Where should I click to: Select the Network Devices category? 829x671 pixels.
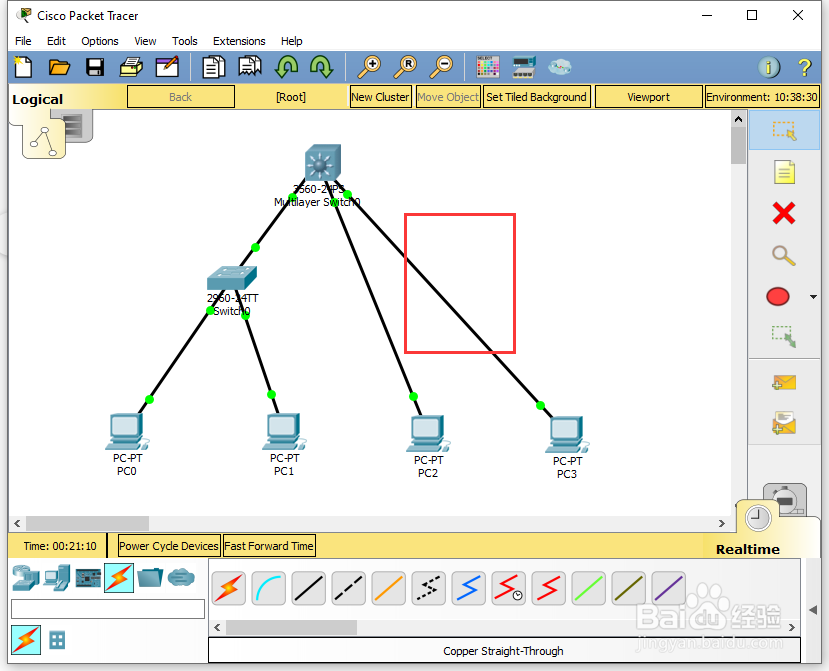coord(25,578)
